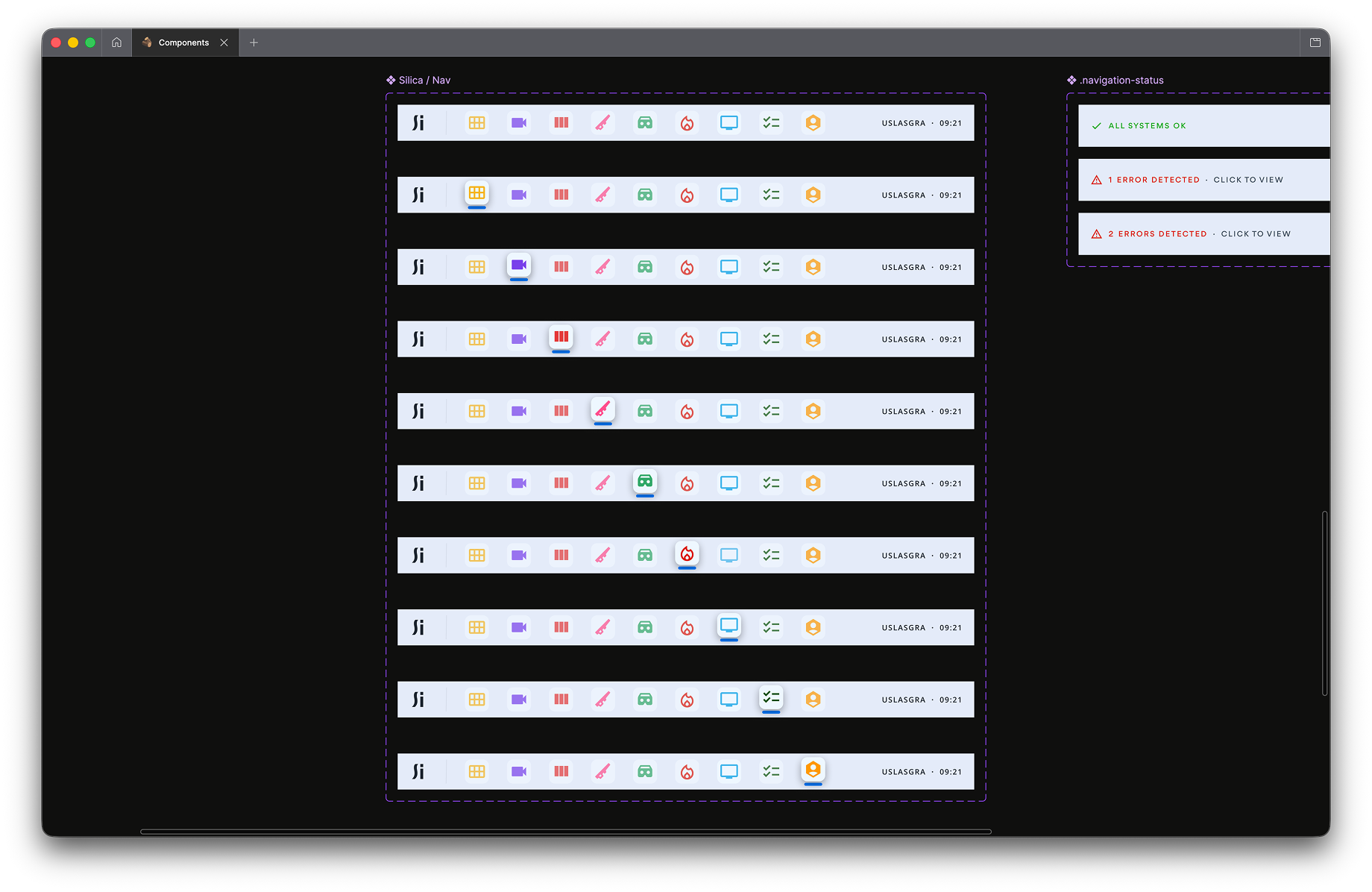This screenshot has width=1372, height=892.
Task: Select the .navigation-status component set label
Action: tap(1115, 80)
